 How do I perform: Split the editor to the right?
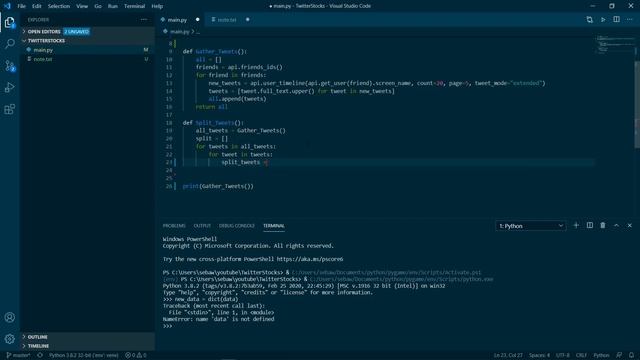click(x=616, y=20)
